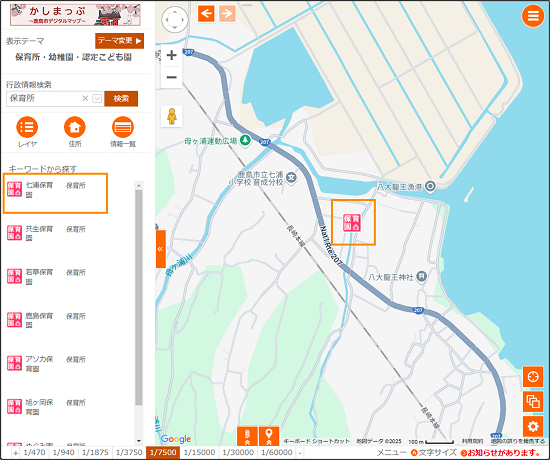This screenshot has height=460, width=550.
Task: Select the 1/30000 scale
Action: tap(238, 453)
